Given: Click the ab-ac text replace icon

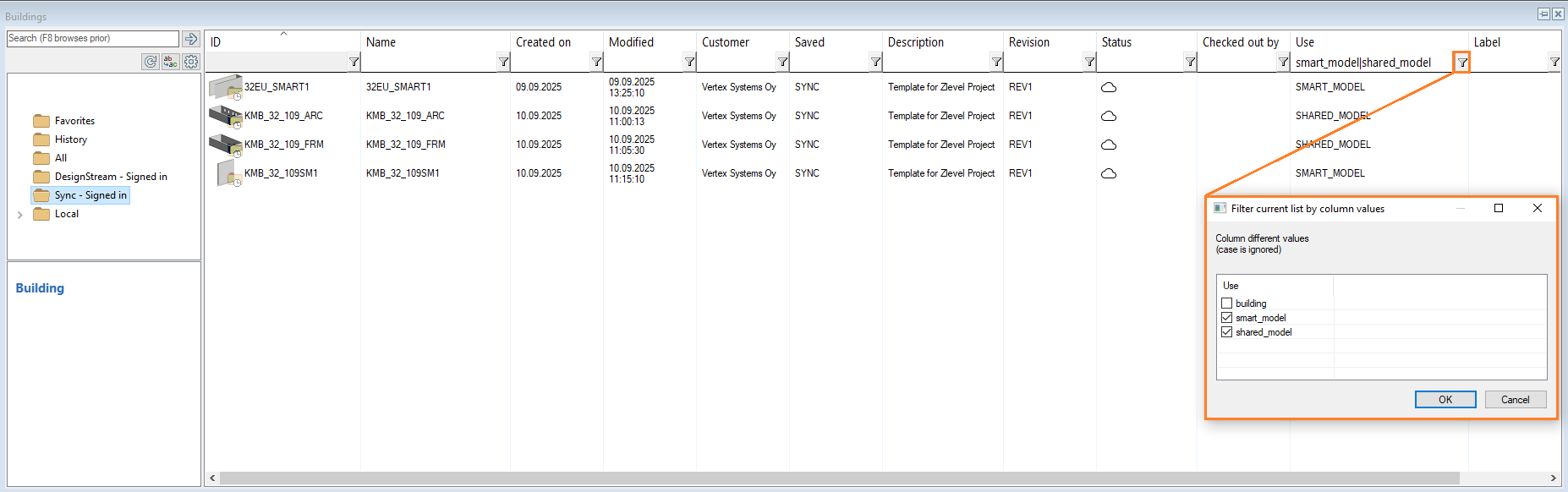Looking at the screenshot, I should tap(171, 62).
